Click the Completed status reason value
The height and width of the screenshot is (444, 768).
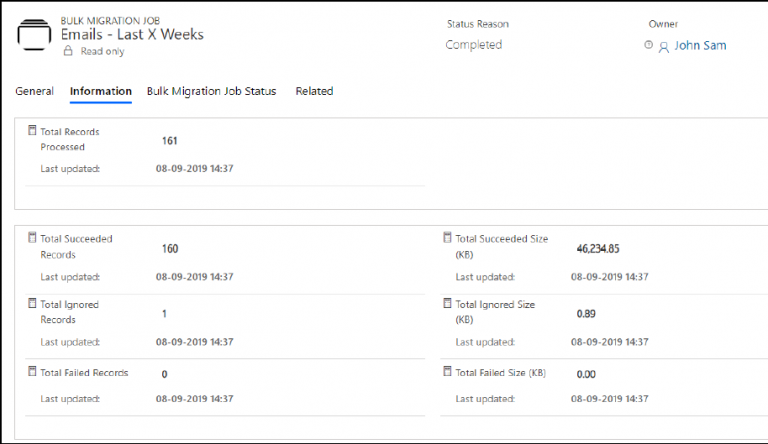pos(474,45)
